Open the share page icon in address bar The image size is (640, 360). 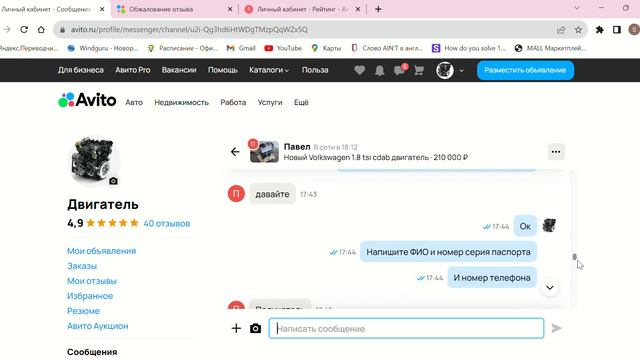[561, 30]
